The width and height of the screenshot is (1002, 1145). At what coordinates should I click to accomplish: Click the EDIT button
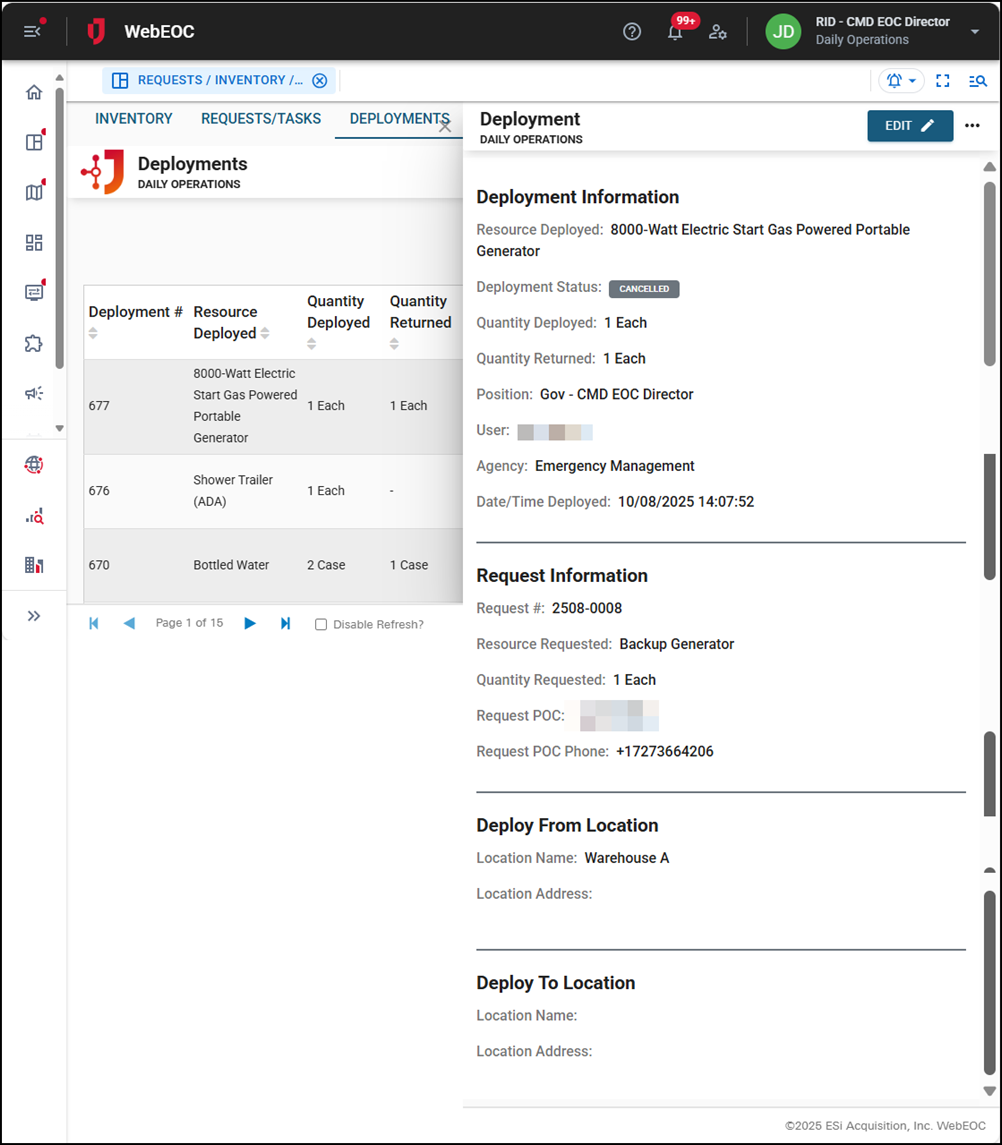[x=910, y=126]
